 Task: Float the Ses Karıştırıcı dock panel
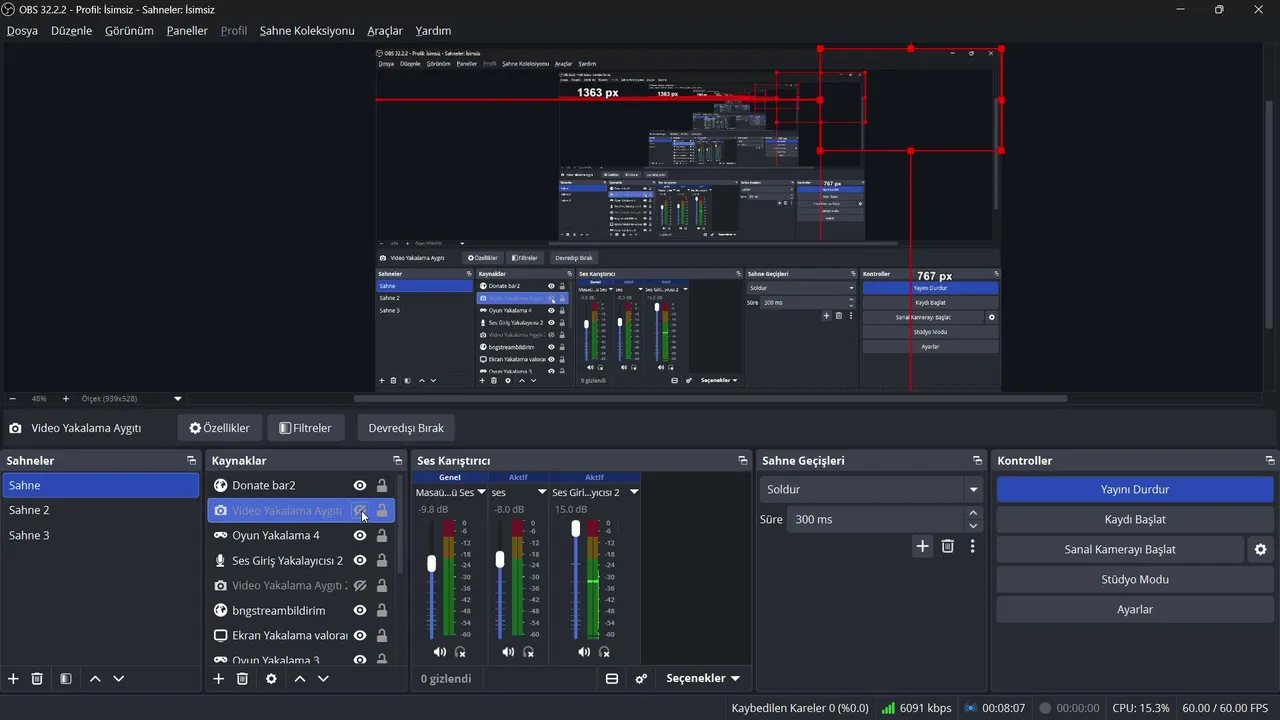tap(742, 461)
